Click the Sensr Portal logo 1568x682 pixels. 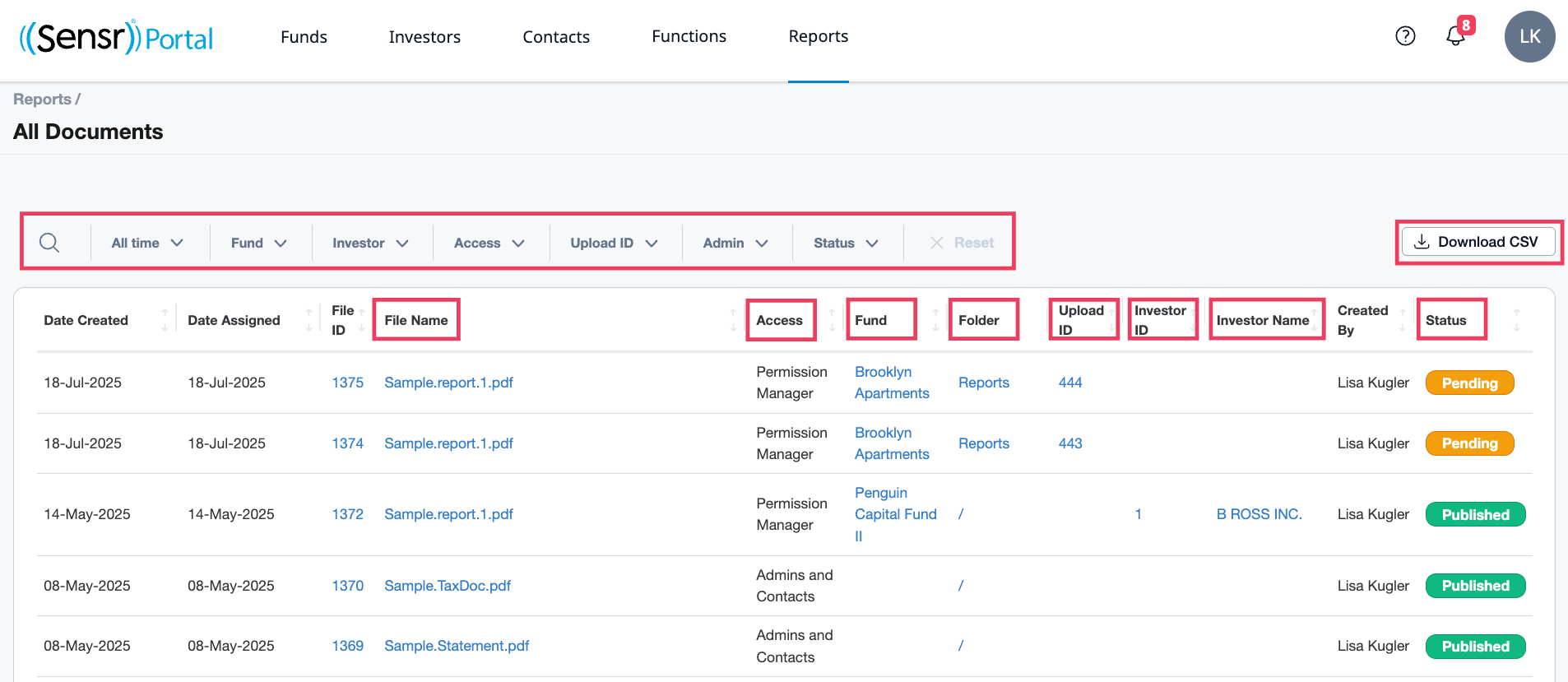116,37
